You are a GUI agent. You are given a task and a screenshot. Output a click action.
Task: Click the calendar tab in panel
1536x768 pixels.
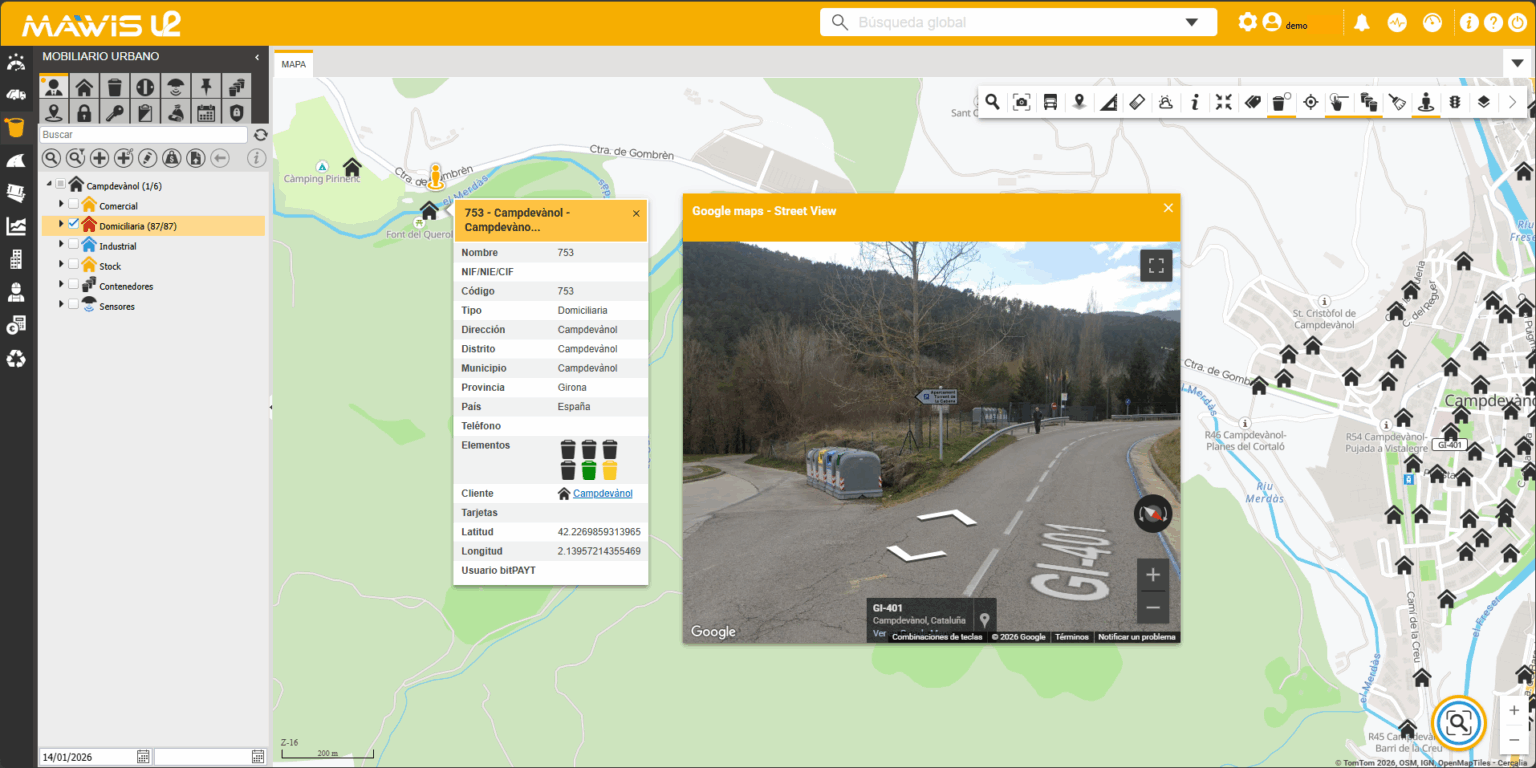click(206, 113)
